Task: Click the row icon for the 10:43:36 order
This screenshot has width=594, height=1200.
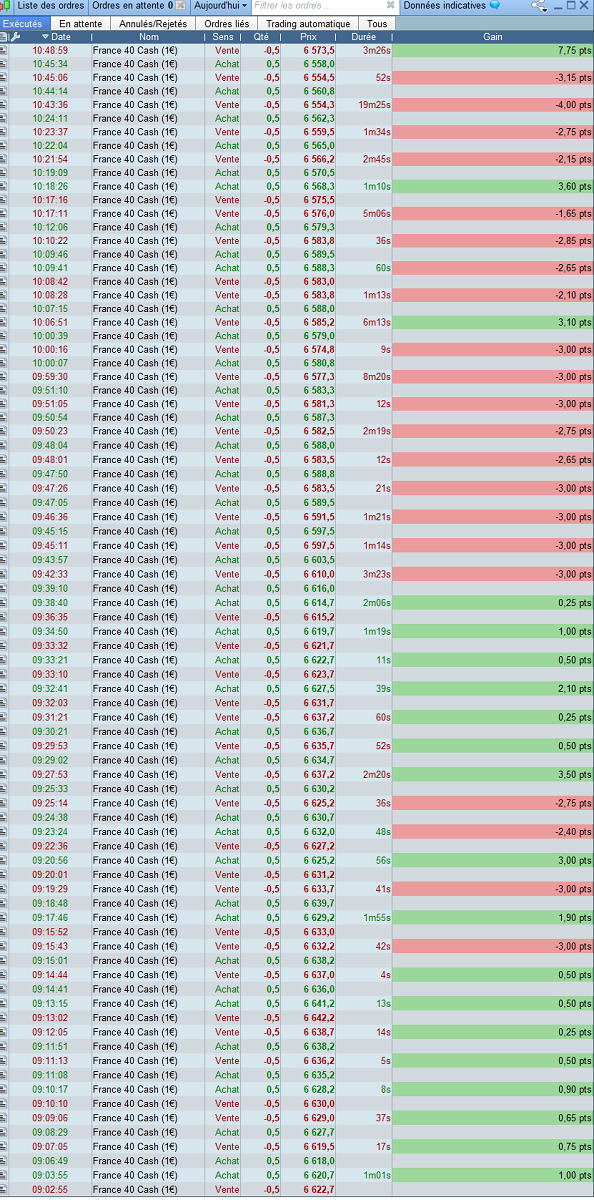Action: (x=4, y=104)
